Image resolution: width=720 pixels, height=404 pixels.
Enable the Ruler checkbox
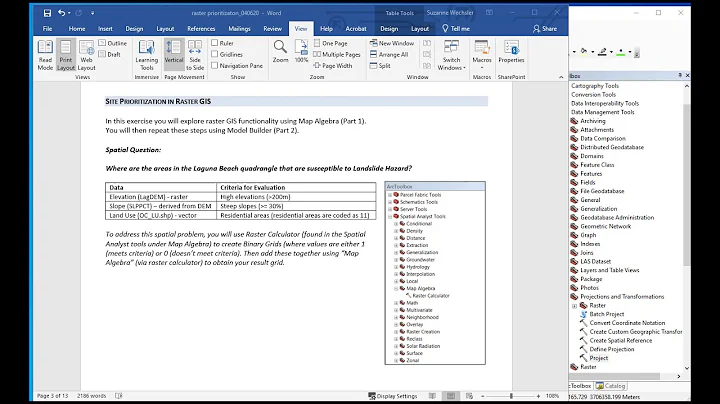click(x=214, y=43)
